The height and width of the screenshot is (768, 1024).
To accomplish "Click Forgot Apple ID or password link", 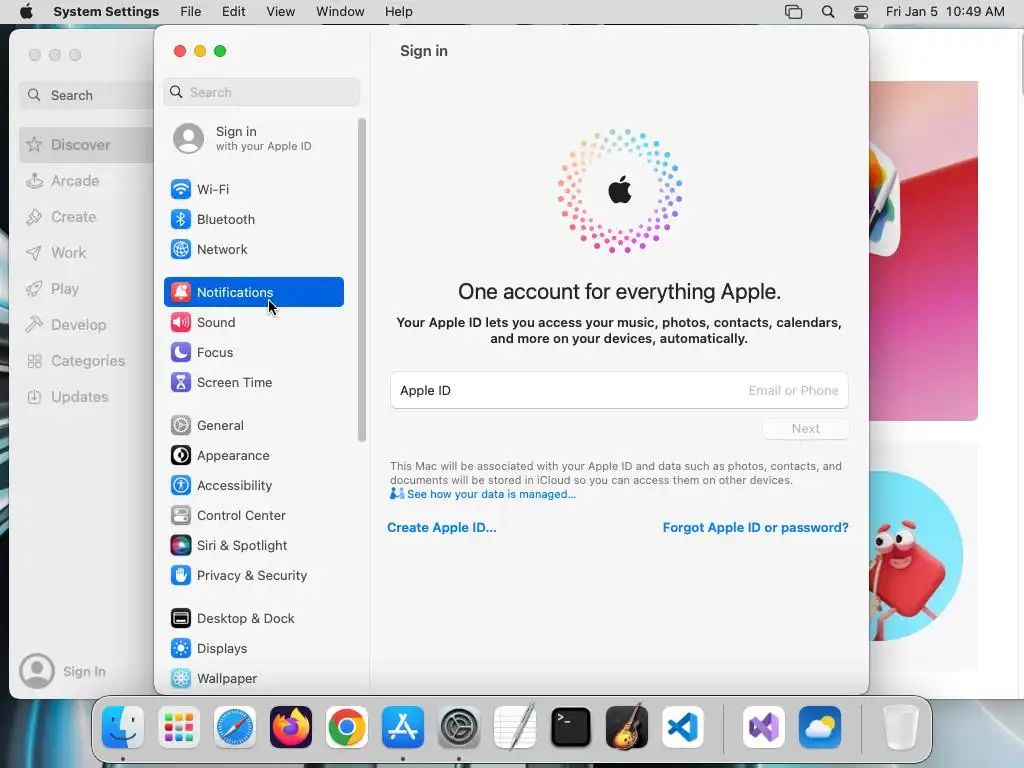I will click(x=756, y=528).
